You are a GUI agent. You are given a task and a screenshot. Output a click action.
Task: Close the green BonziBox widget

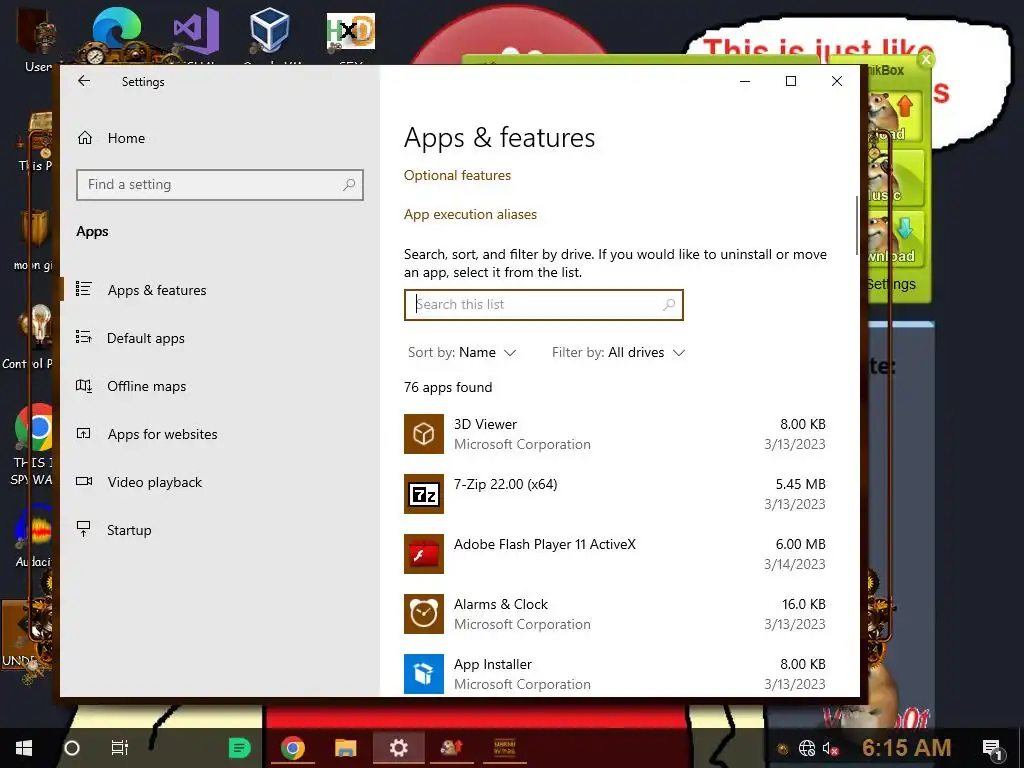pos(925,60)
